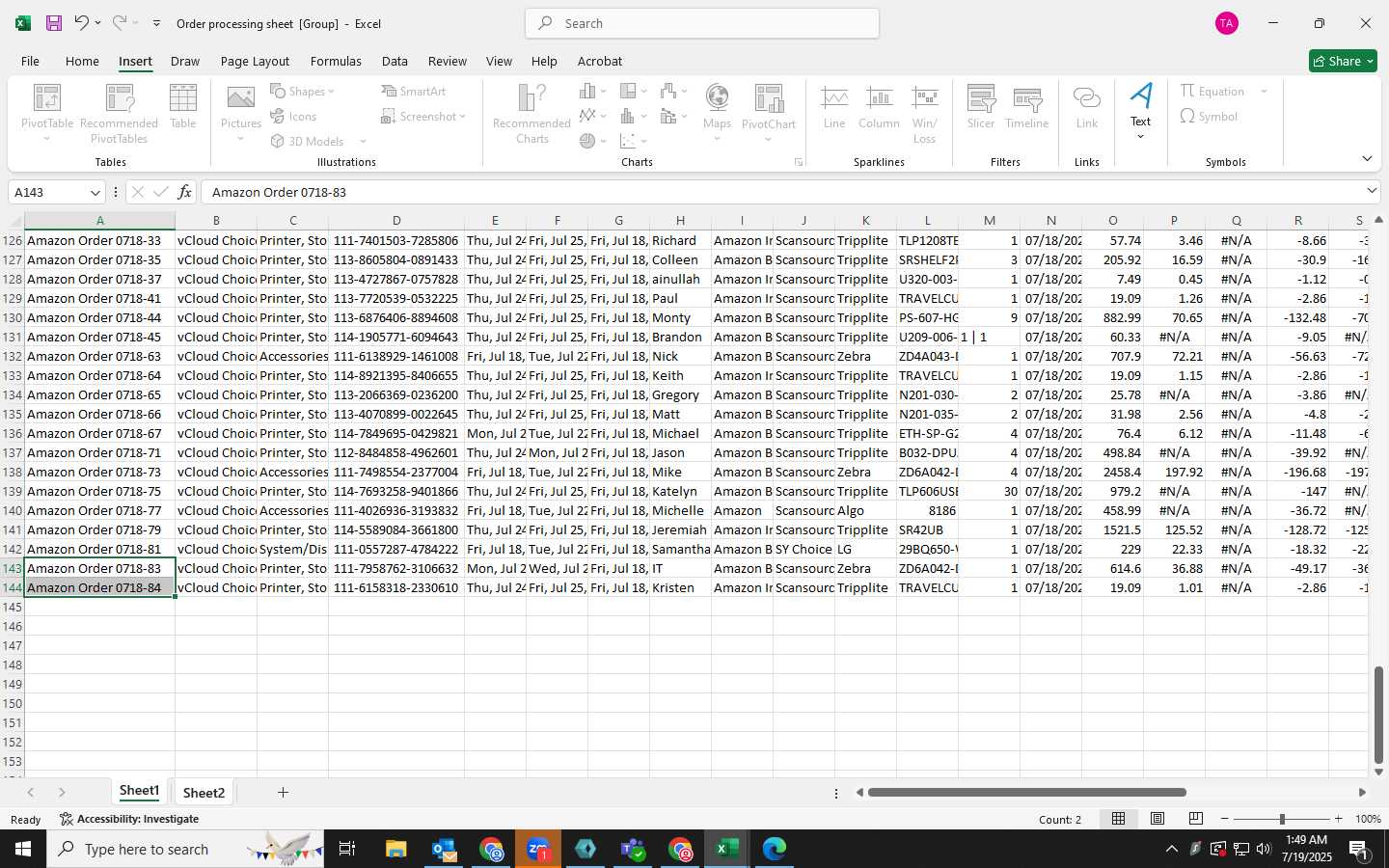Click Accessibility: Investigate status
The width and height of the screenshot is (1389, 868).
[128, 819]
